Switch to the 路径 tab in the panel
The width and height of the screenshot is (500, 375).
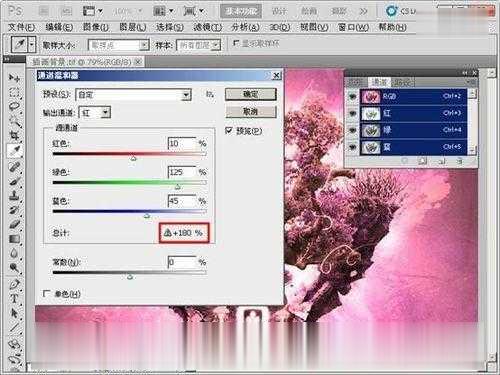(402, 82)
